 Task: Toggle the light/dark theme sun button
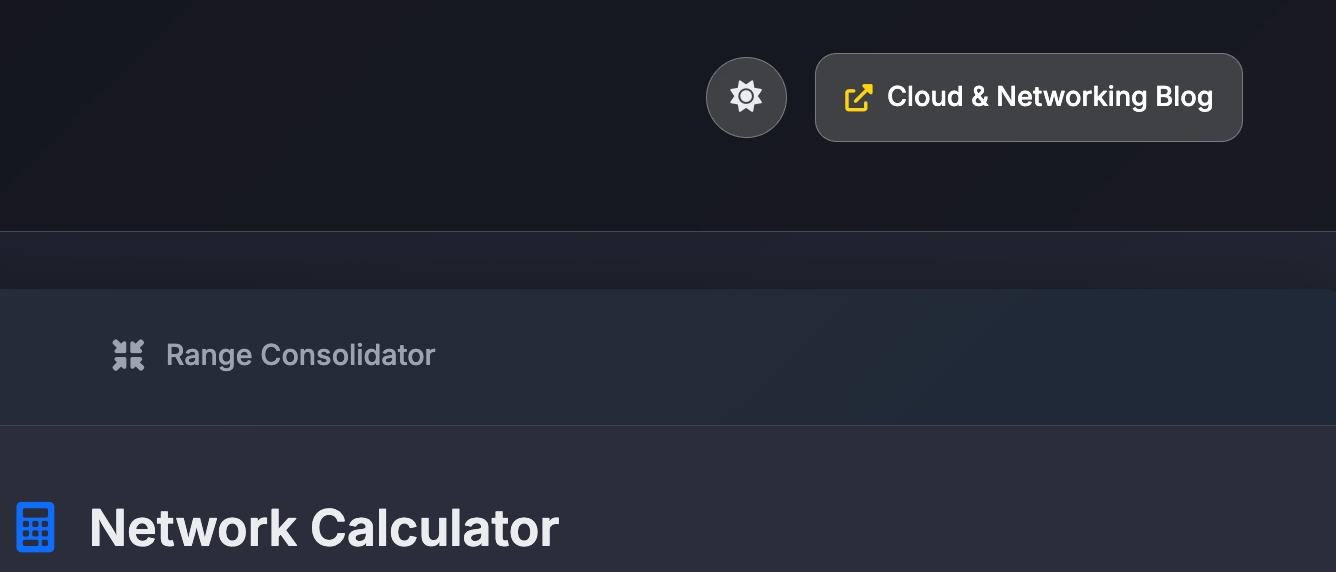pyautogui.click(x=746, y=97)
